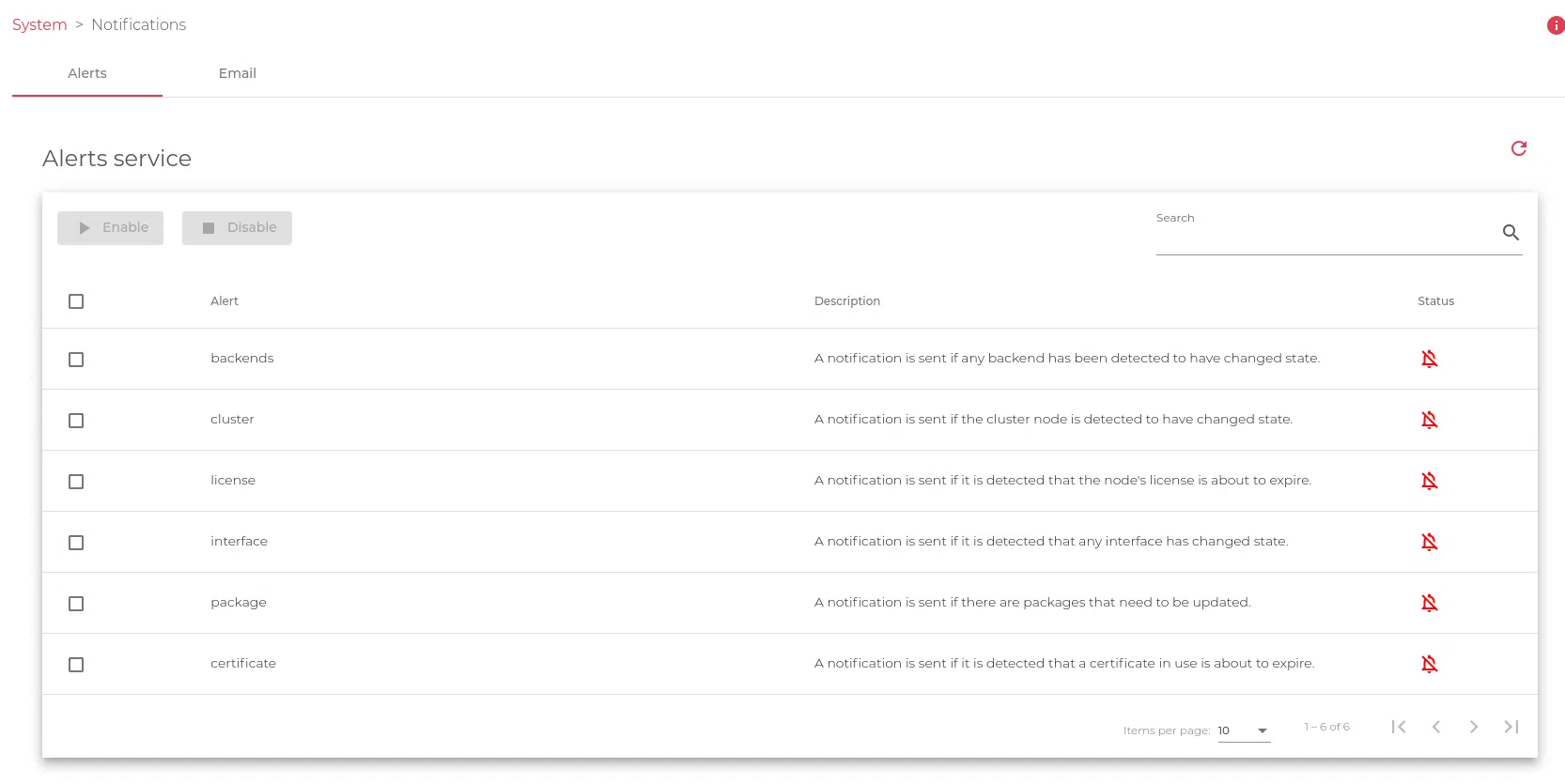Screen dimensions: 1565x784
Task: Click the cluster alert status bell icon
Action: [x=1429, y=420]
